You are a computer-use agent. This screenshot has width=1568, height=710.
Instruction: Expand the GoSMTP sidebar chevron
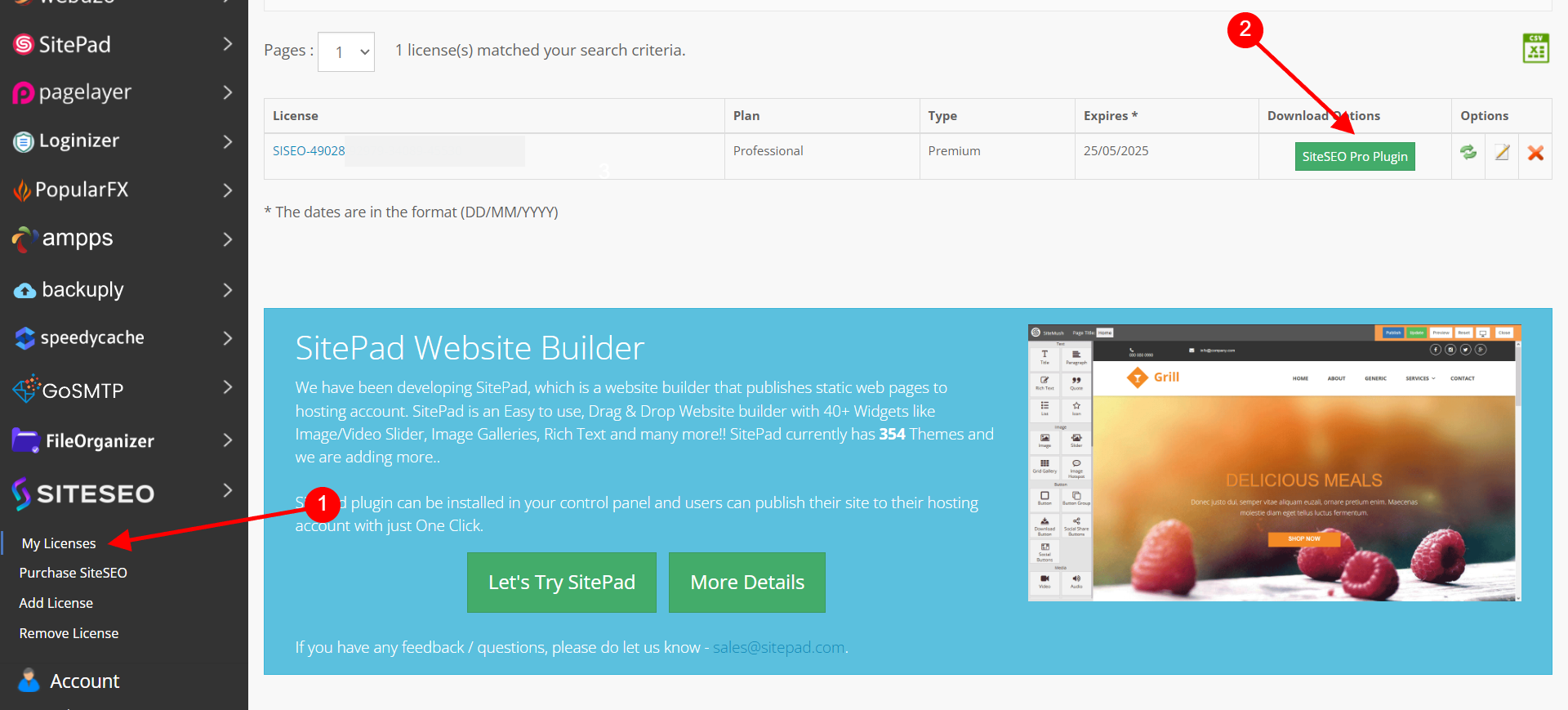228,387
